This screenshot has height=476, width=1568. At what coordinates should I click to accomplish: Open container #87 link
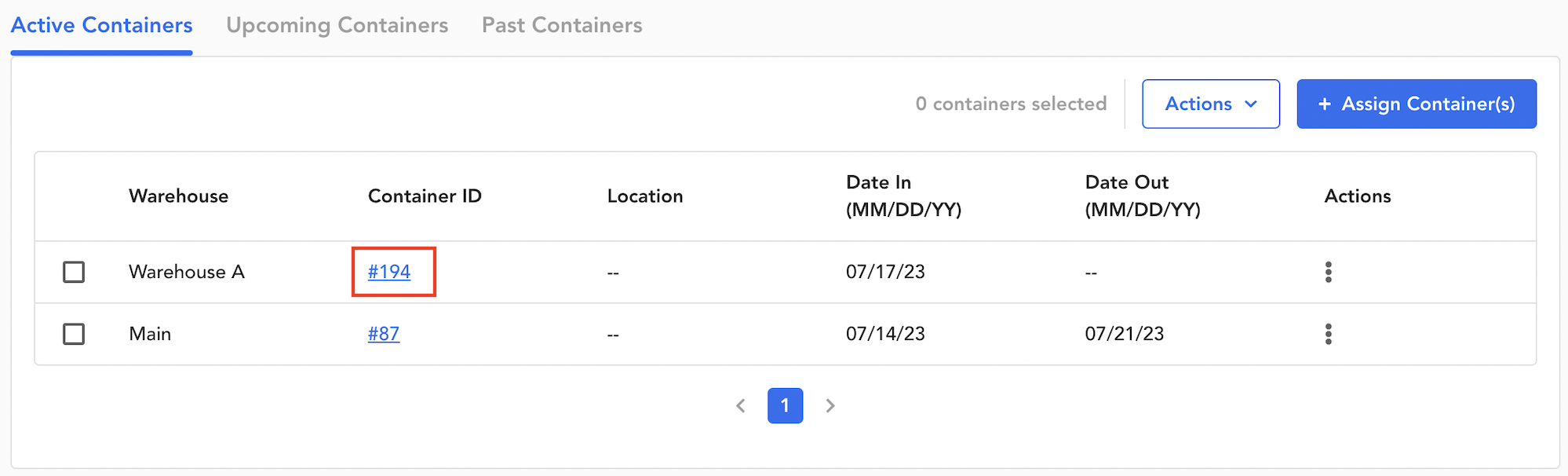tap(384, 334)
